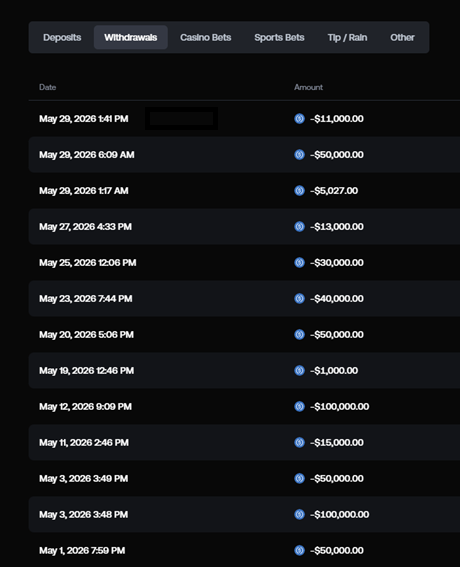Click the coin icon beside -$1,000.00
460x567 pixels.
[x=299, y=371]
